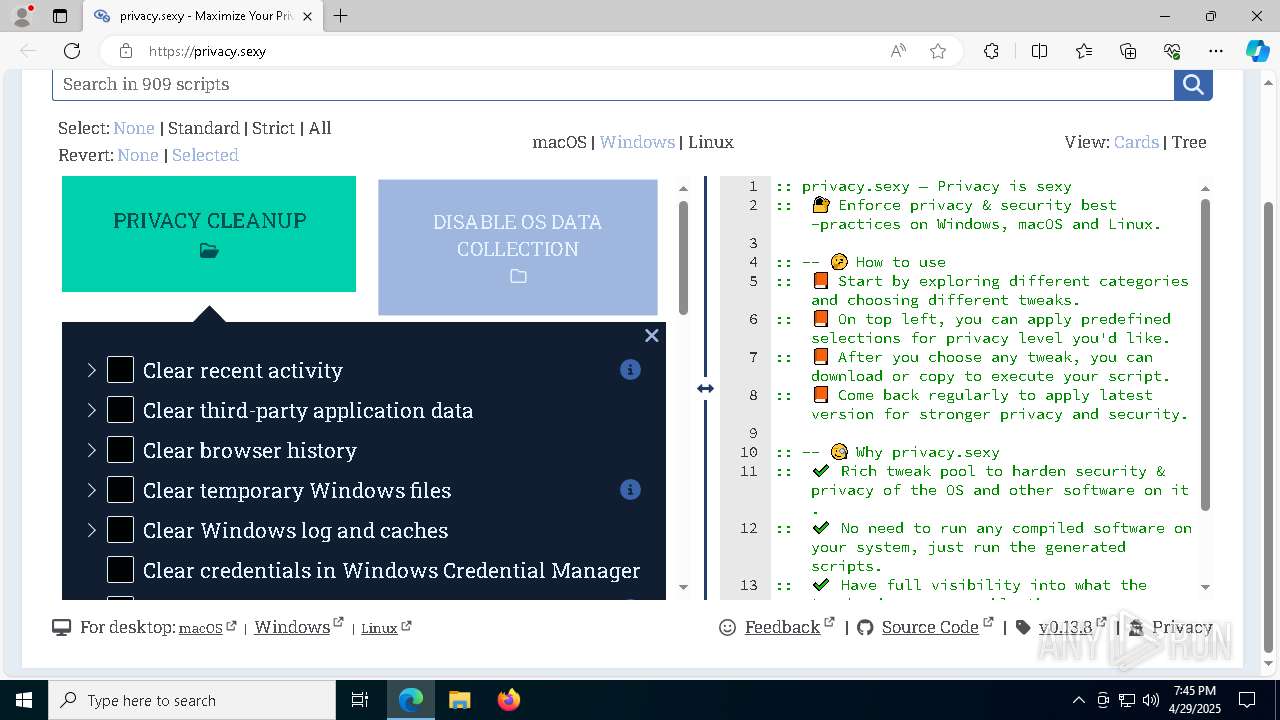1280x720 pixels.
Task: Switch view to Tree
Action: [1189, 142]
